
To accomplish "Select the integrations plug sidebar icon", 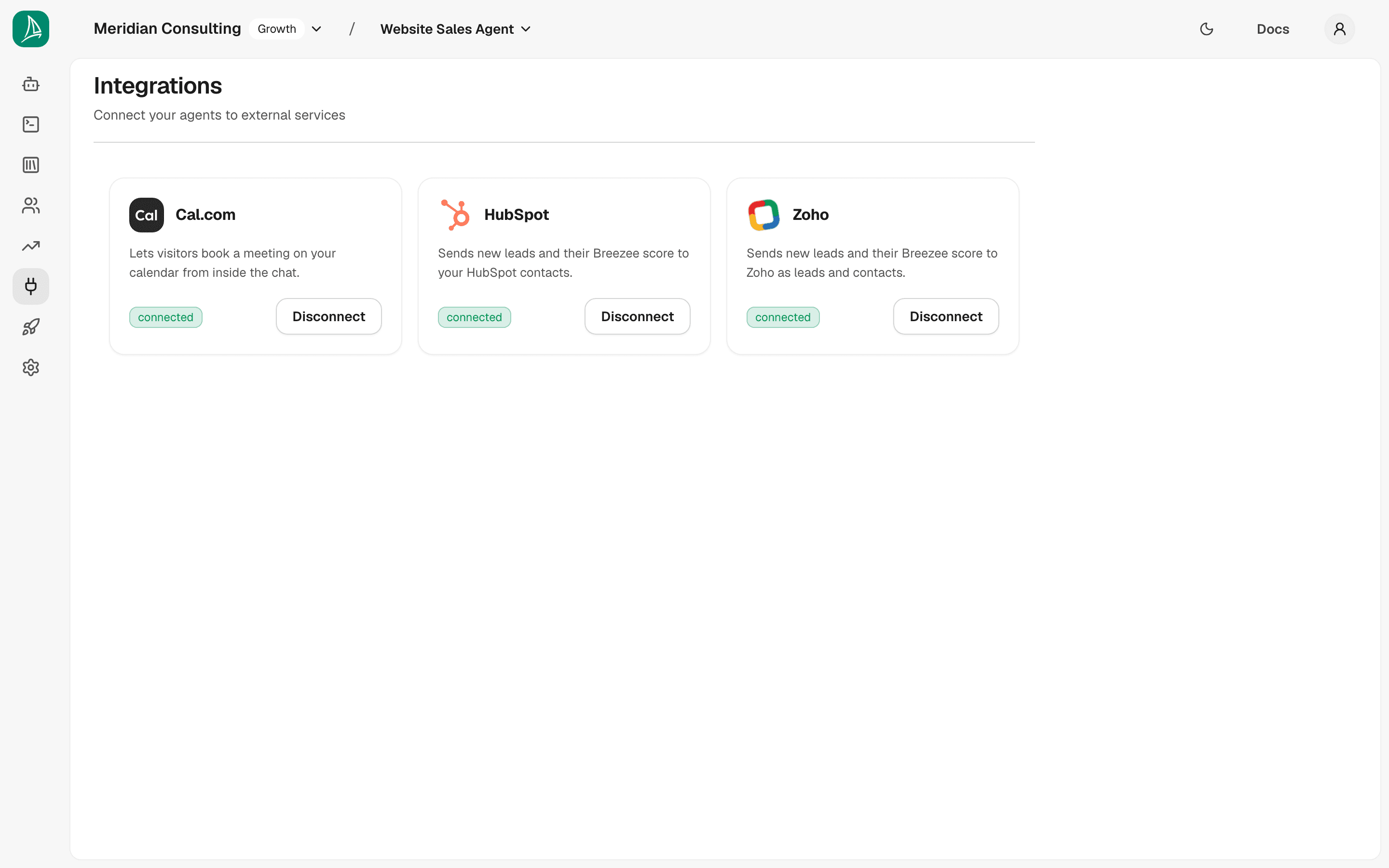I will (x=31, y=286).
